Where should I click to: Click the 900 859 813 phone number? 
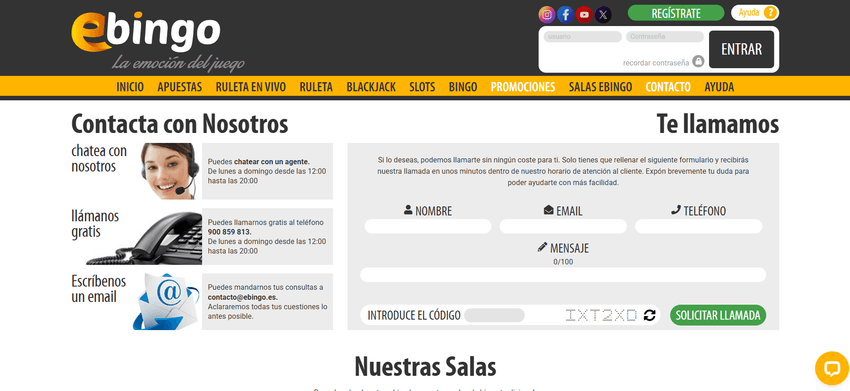229,232
